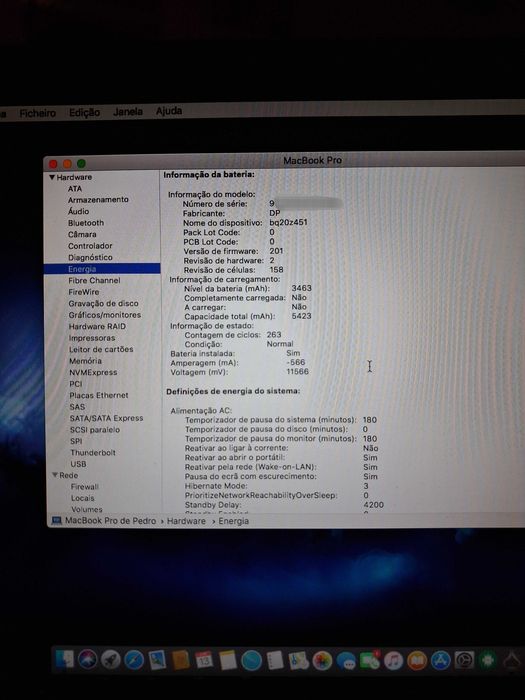This screenshot has height=700, width=525.
Task: Open Contacts book icon in Dock
Action: point(181,660)
